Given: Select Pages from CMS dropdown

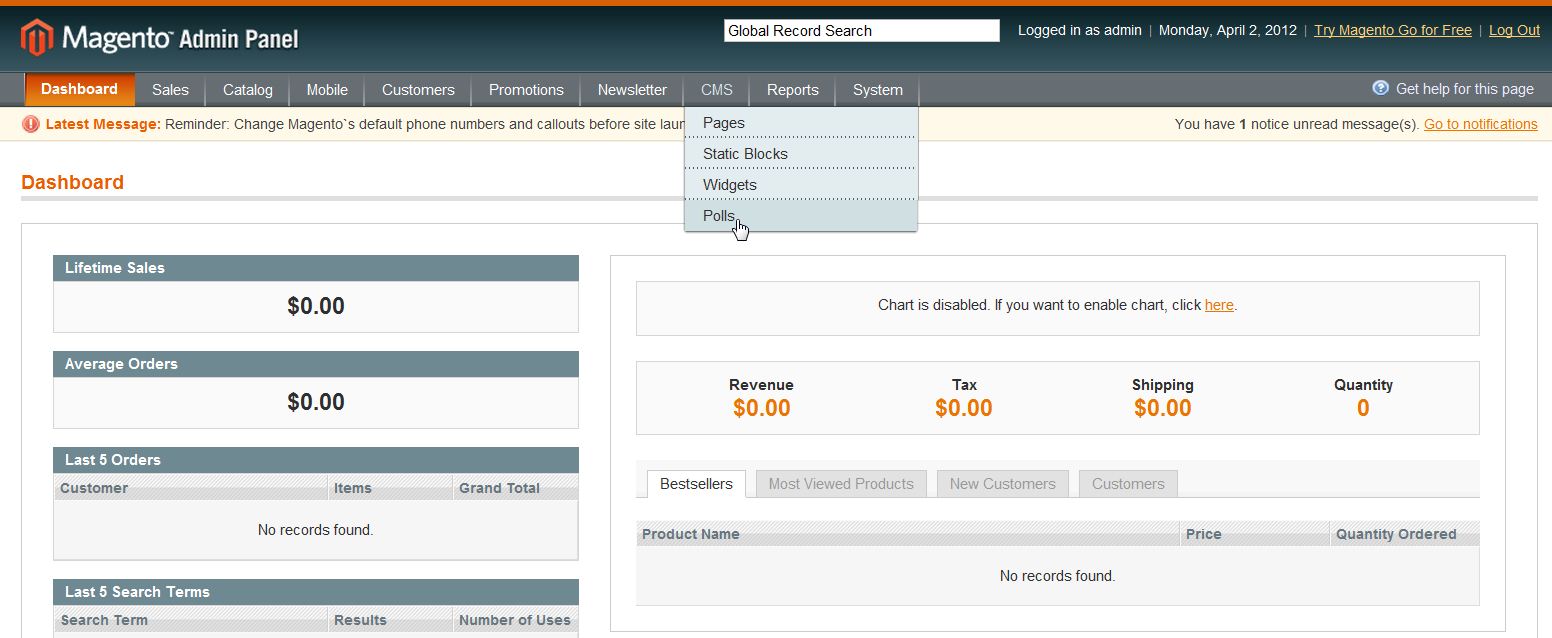Looking at the screenshot, I should (x=801, y=123).
